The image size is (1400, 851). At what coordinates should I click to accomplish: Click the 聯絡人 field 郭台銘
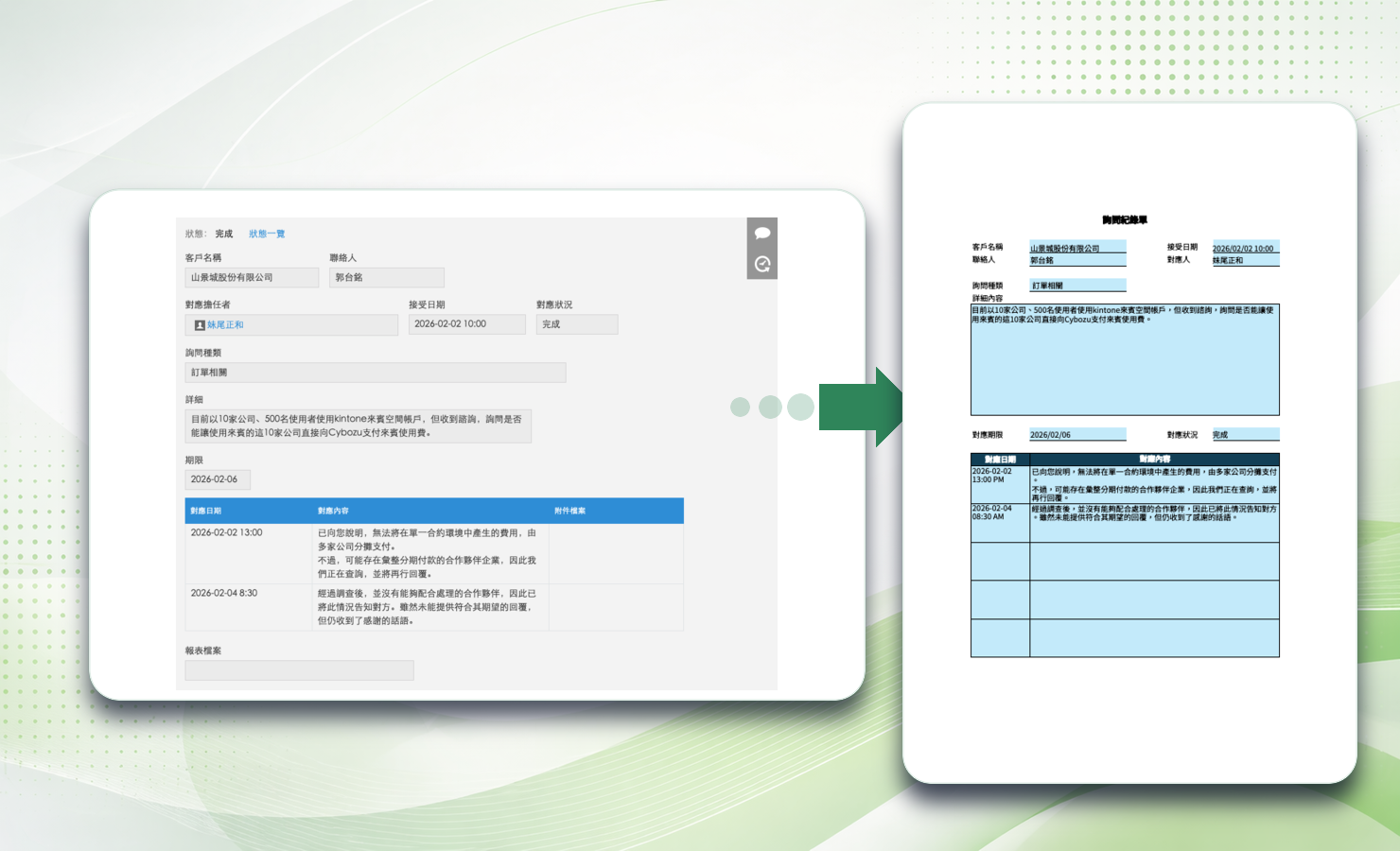tap(387, 277)
